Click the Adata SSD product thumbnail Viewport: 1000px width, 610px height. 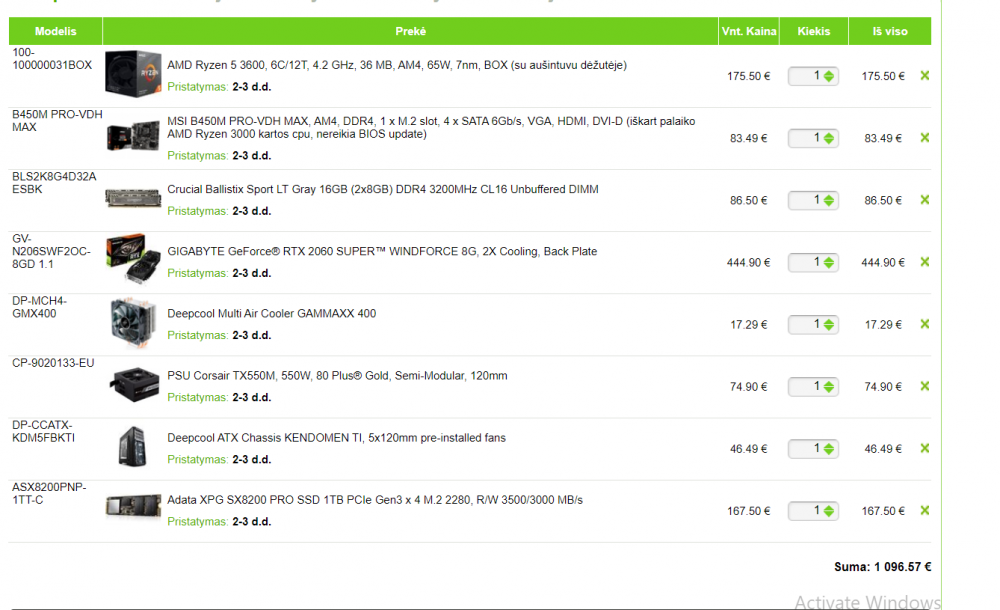tap(133, 507)
